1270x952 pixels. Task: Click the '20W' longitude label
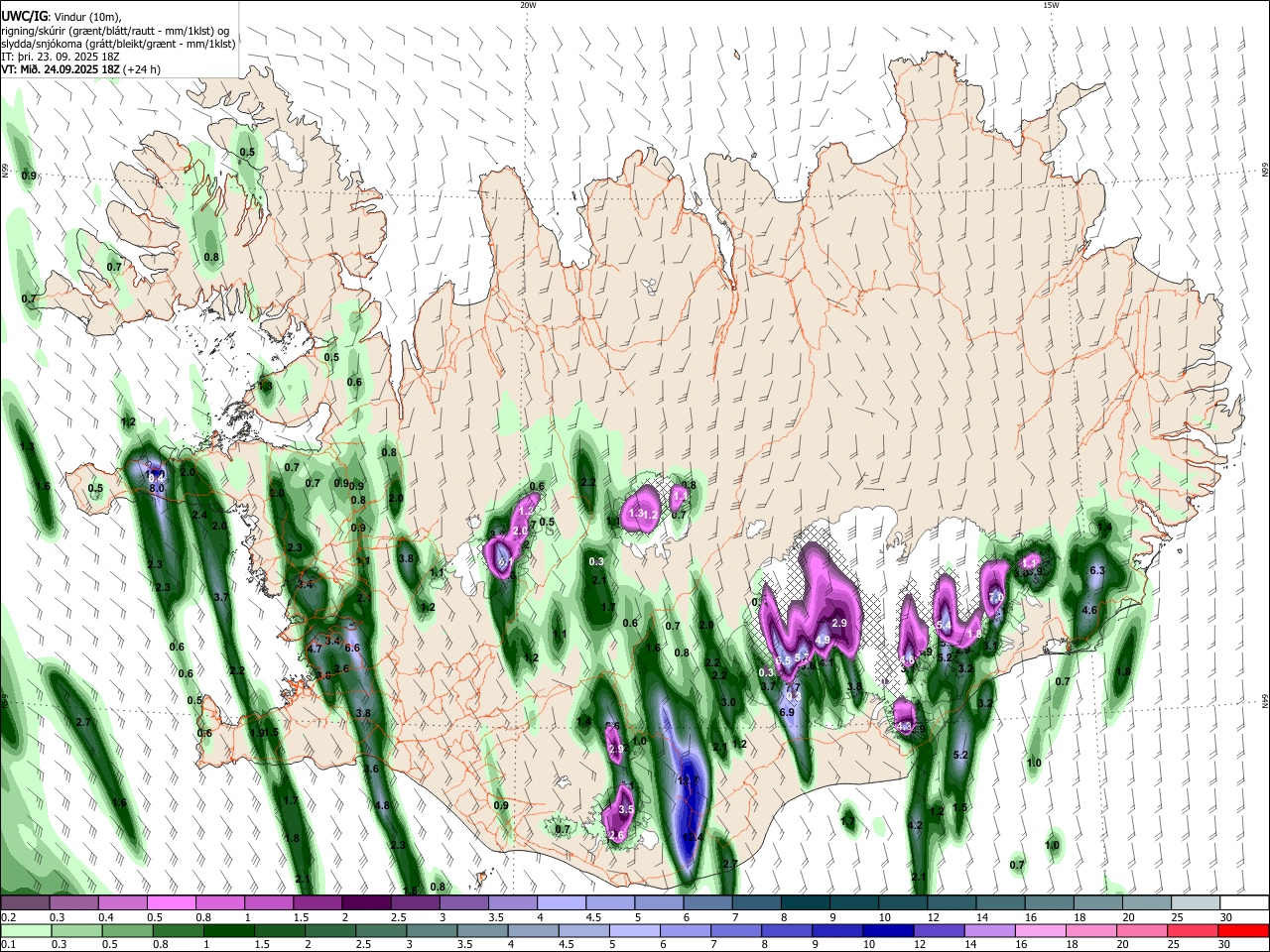click(528, 5)
